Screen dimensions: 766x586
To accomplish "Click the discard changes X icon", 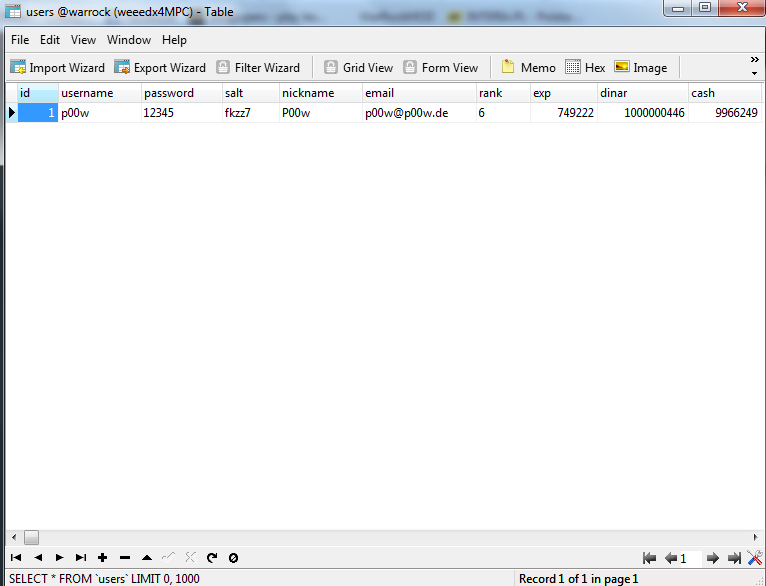I will coord(191,558).
